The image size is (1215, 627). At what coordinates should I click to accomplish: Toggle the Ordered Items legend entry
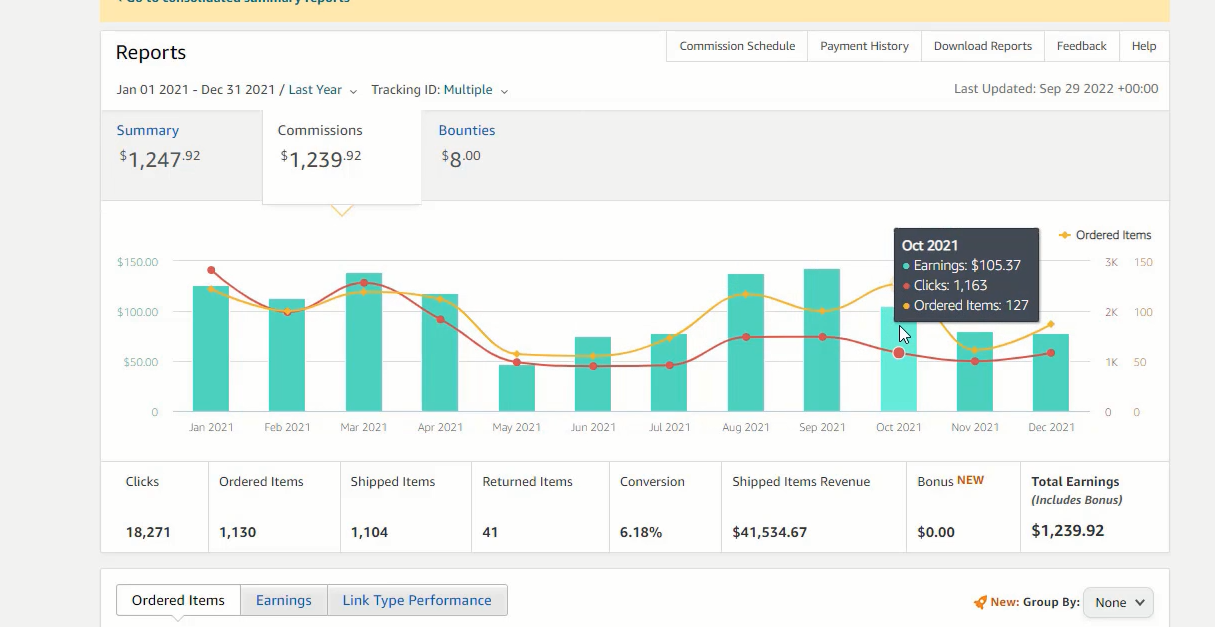pos(1105,235)
